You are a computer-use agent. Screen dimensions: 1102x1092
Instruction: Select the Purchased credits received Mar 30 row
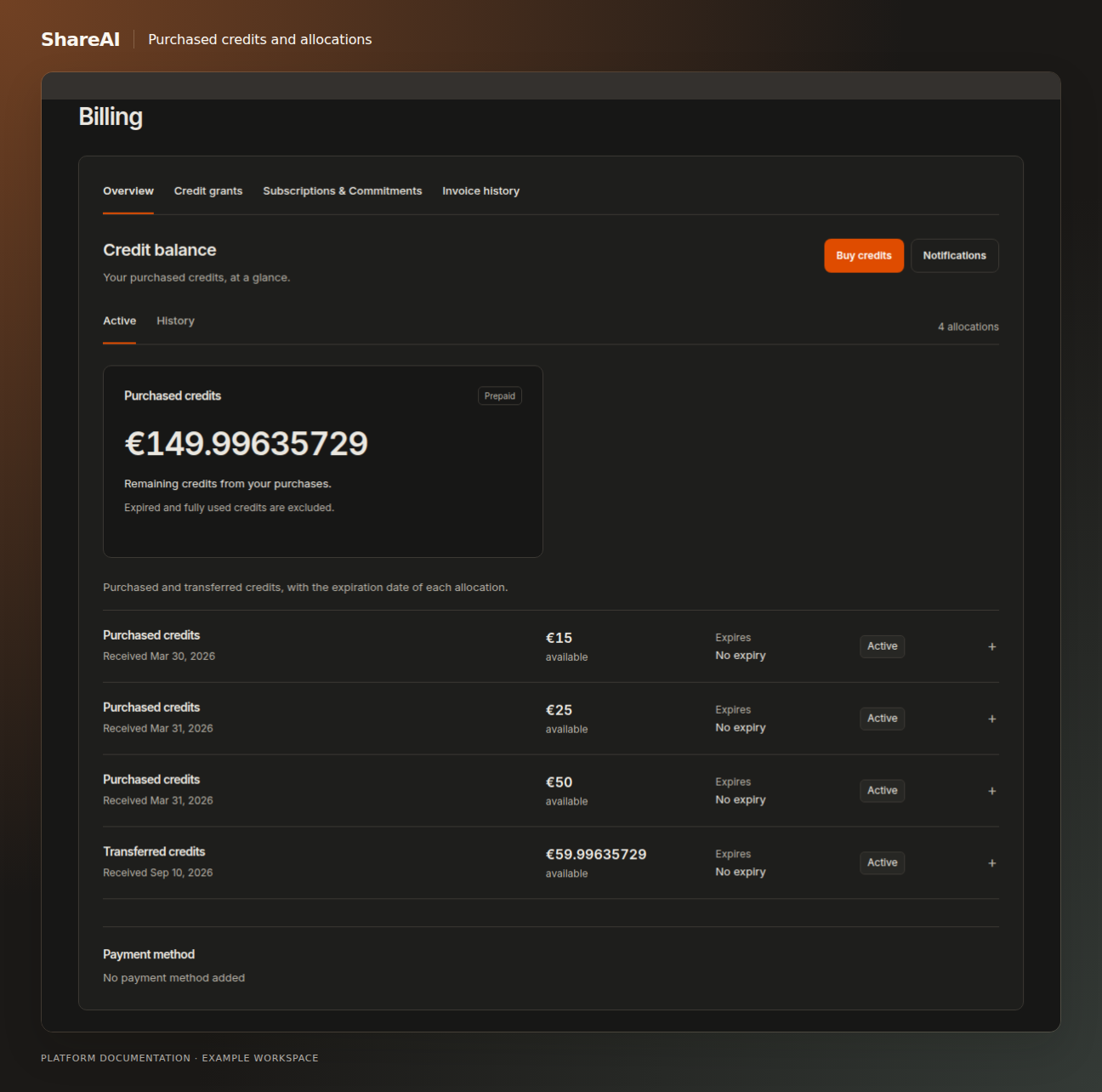(x=551, y=646)
